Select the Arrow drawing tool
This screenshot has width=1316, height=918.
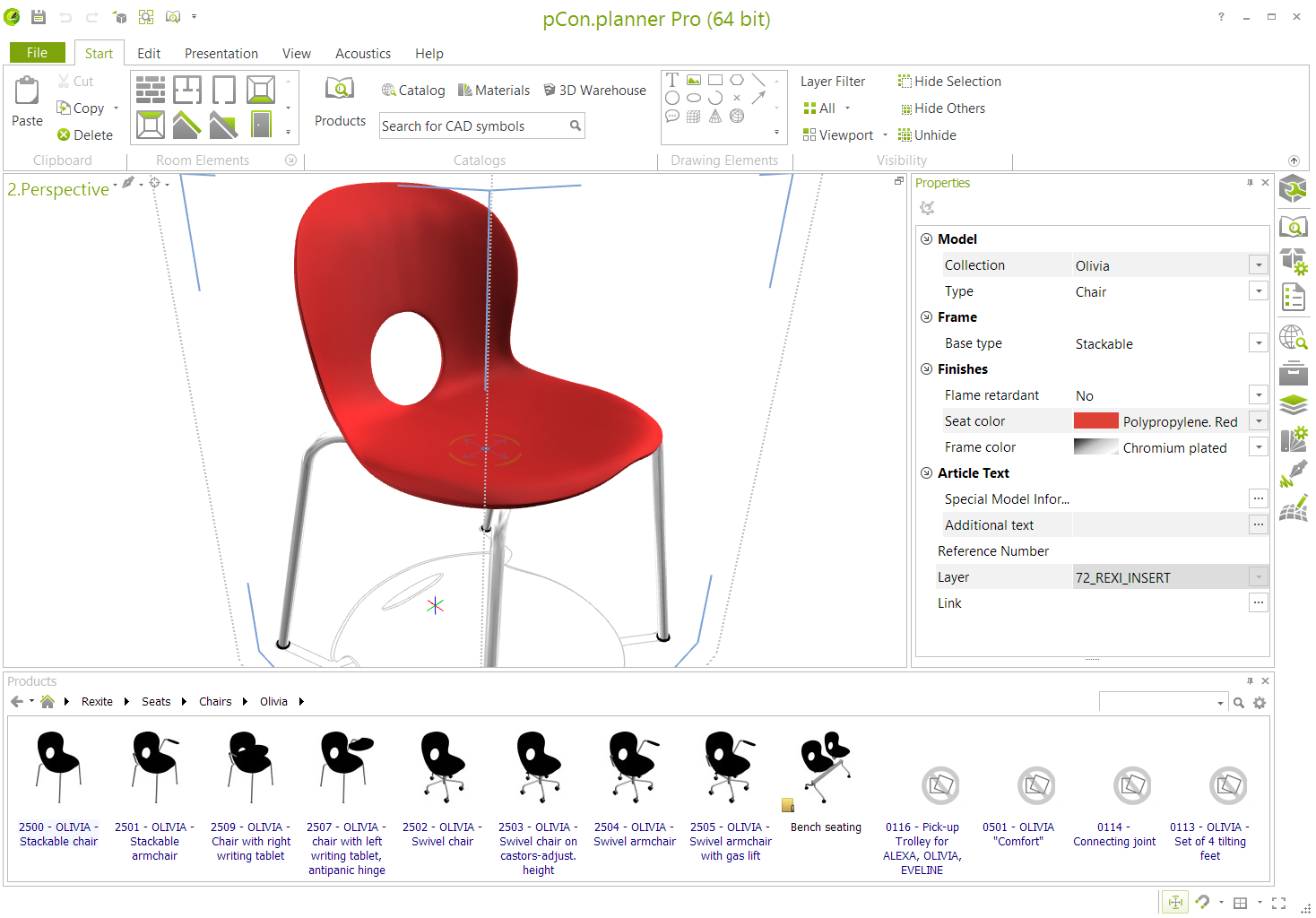point(758,98)
